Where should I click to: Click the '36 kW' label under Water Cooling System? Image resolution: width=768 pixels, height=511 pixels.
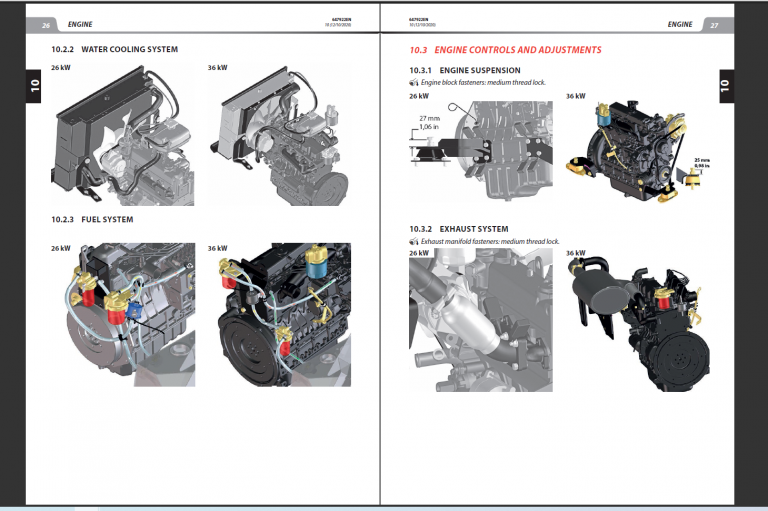click(x=217, y=68)
